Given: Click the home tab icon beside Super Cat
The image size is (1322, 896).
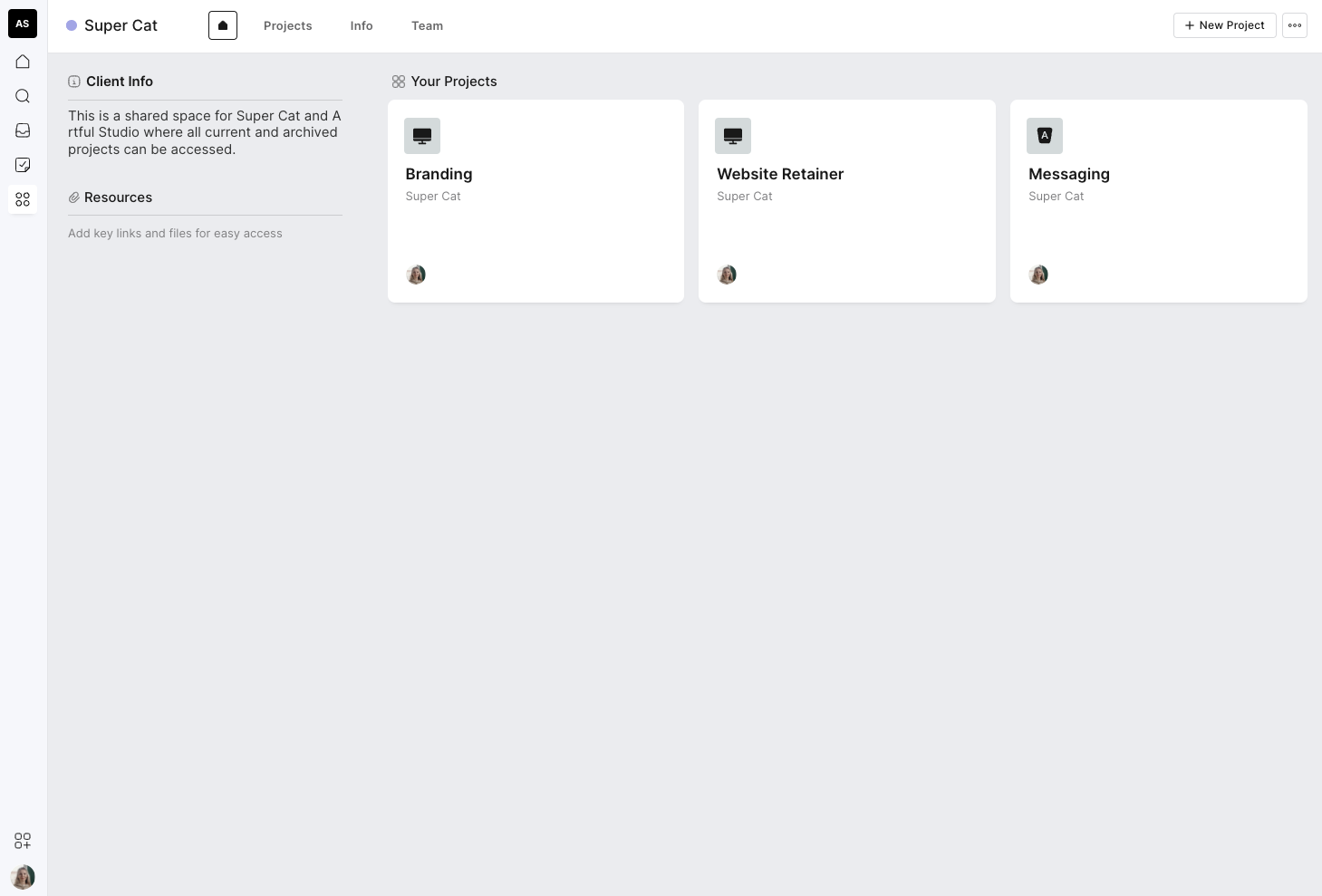Looking at the screenshot, I should point(223,25).
